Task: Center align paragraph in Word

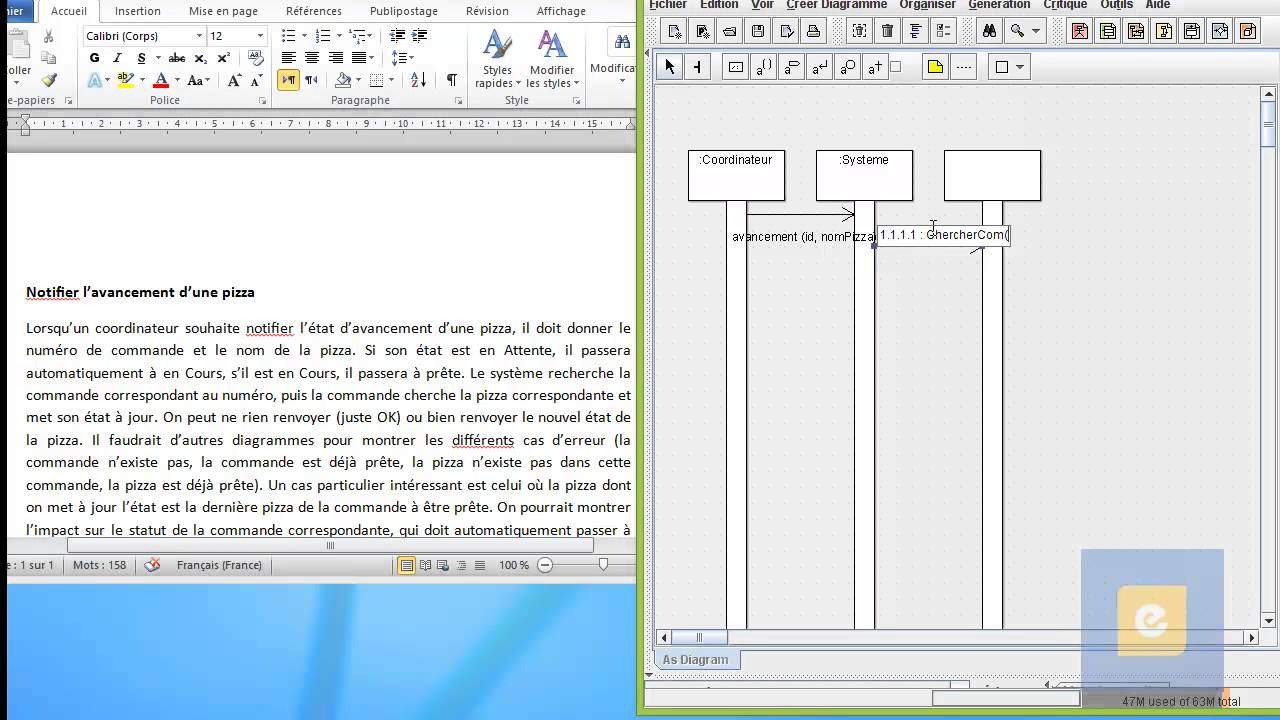Action: point(312,58)
